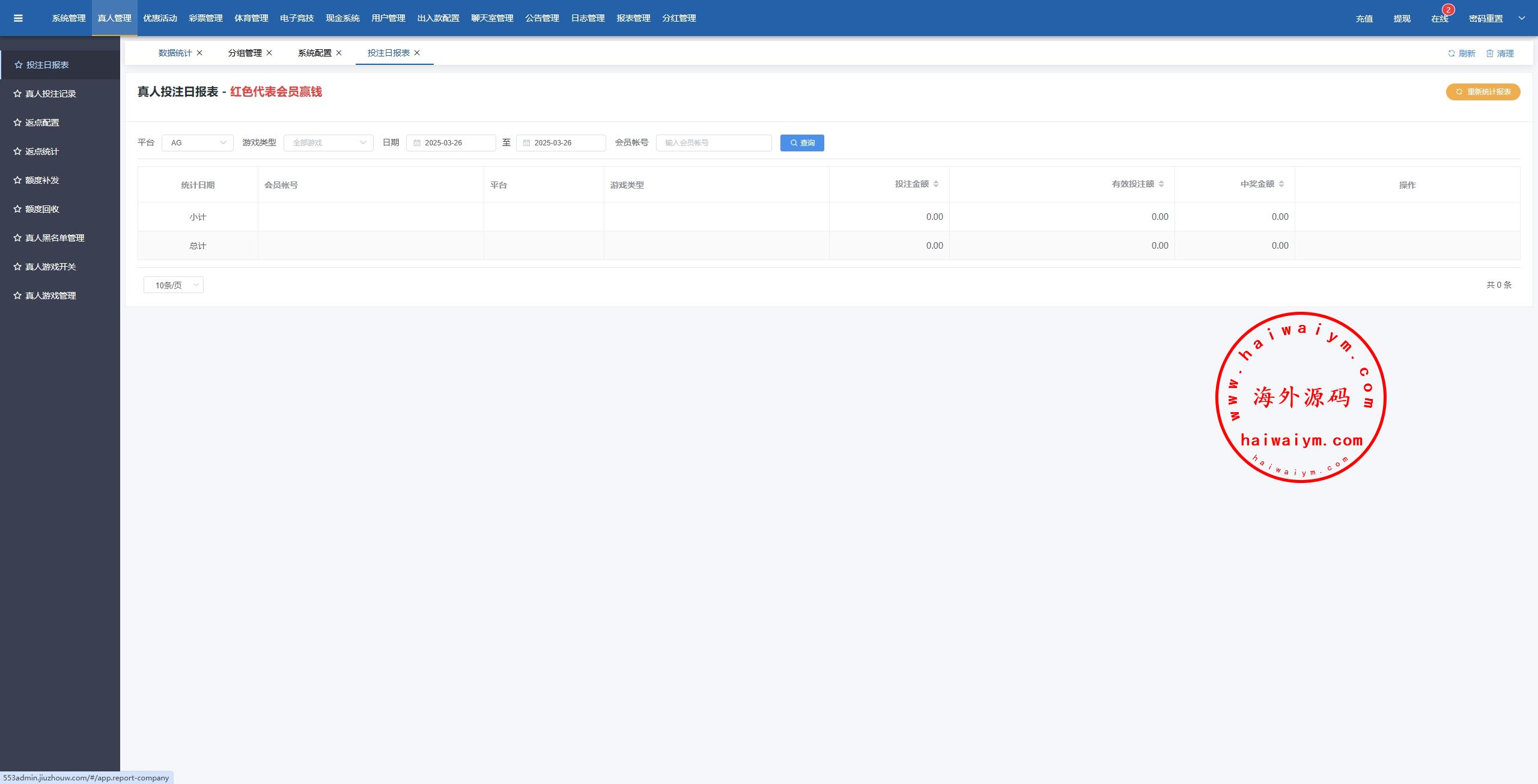1538x784 pixels.
Task: Open the 在线 notification badge
Action: click(x=1448, y=10)
